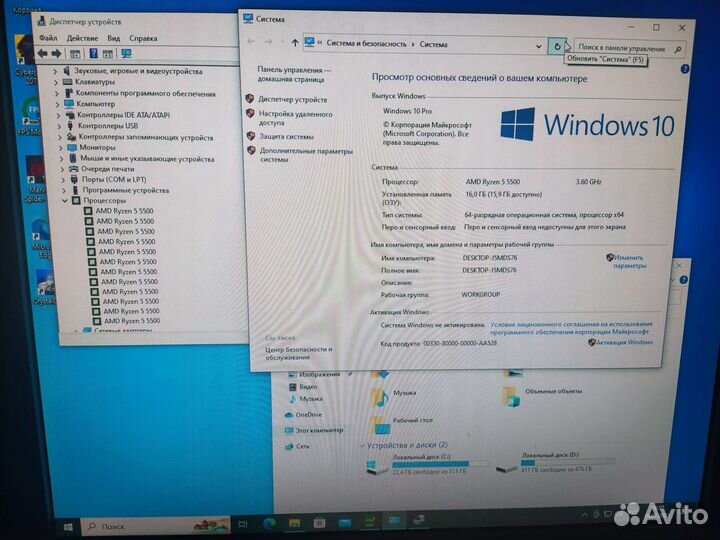Open the Диспетчер устройств sidebar link
Screen dimensions: 720x540
(292, 99)
